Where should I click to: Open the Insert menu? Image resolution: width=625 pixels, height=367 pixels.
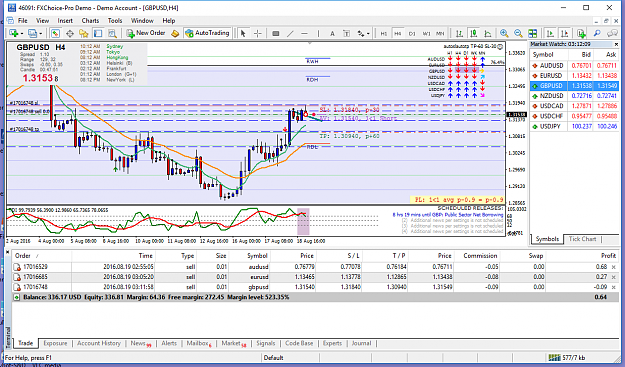point(65,21)
